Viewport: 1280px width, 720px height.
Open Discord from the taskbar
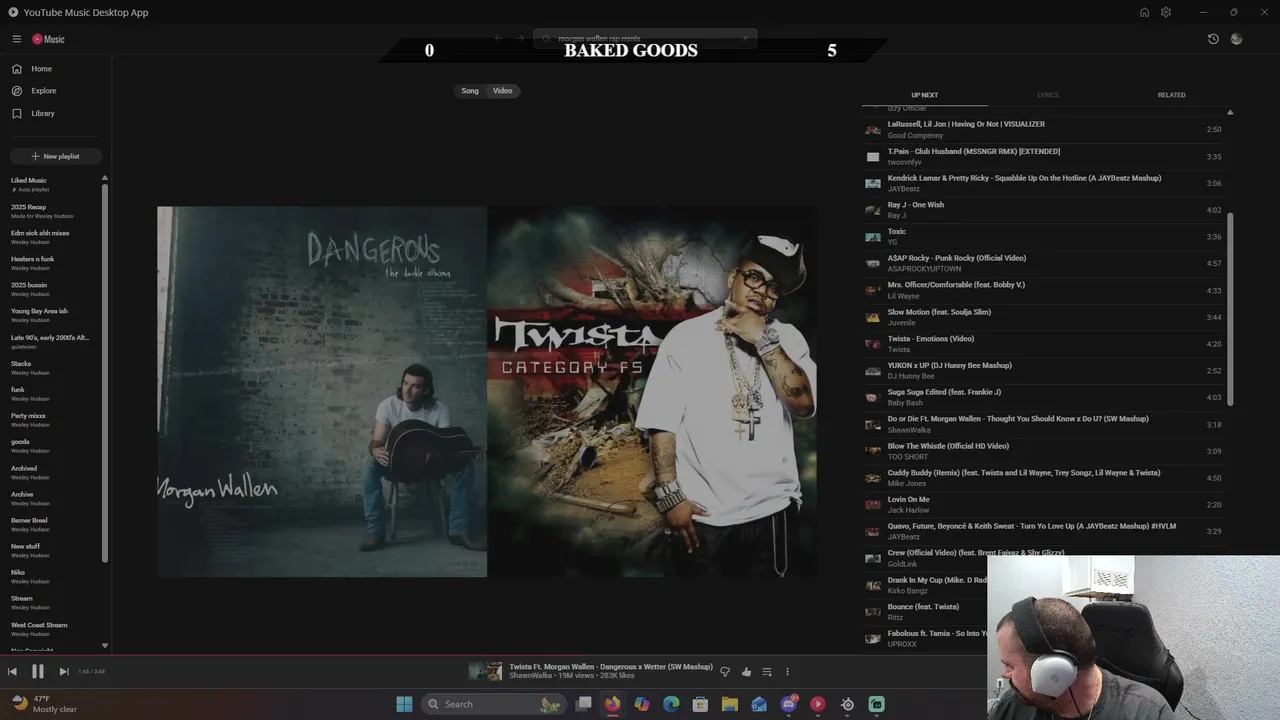tap(789, 704)
